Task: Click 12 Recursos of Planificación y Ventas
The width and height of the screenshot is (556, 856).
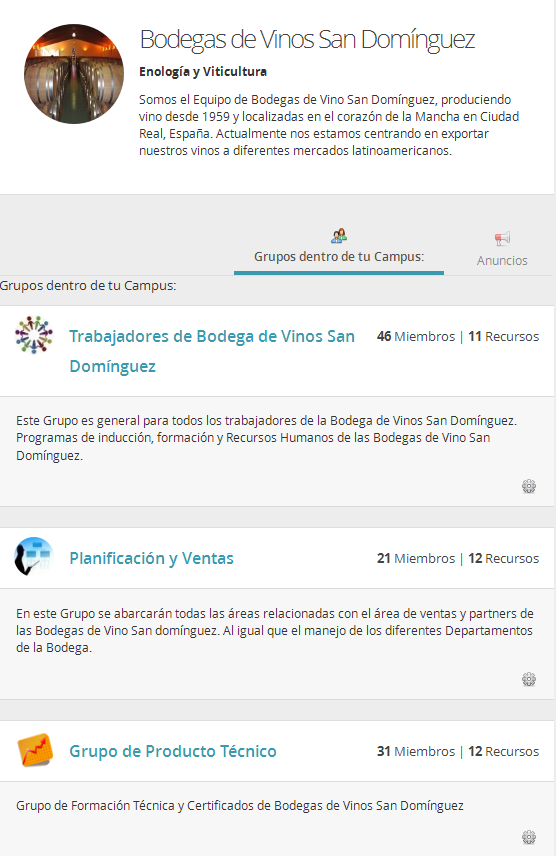Action: [x=504, y=558]
